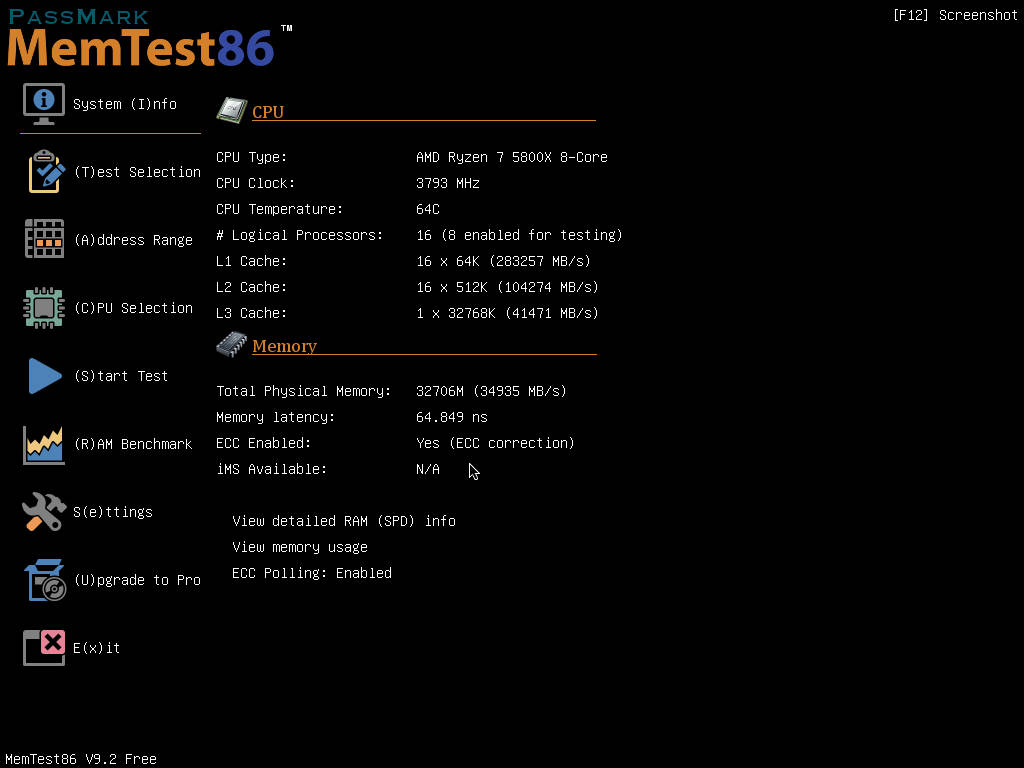Click the Address Range grid icon
Screen dimensions: 1024x768
pos(44,239)
